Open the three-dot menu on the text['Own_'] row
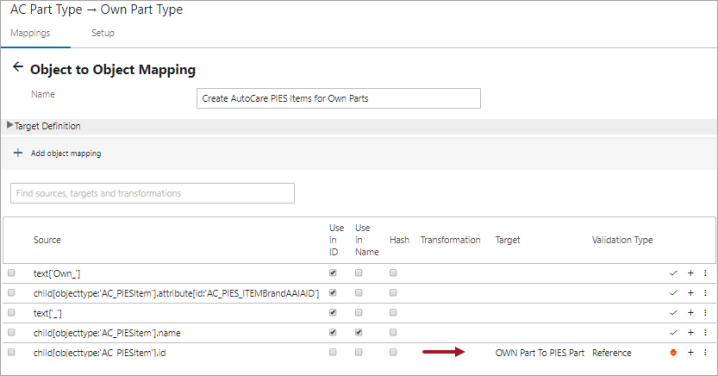The height and width of the screenshot is (376, 718). (705, 273)
